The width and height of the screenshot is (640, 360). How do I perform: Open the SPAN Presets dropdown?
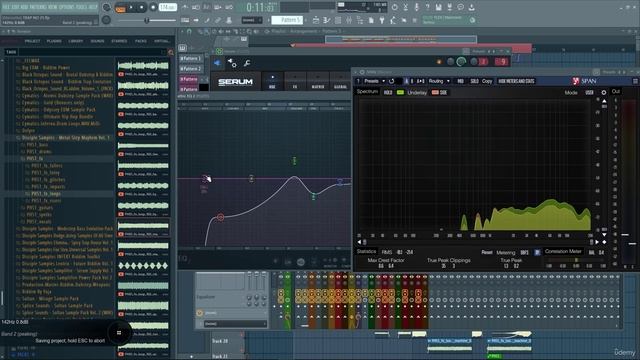(x=374, y=81)
